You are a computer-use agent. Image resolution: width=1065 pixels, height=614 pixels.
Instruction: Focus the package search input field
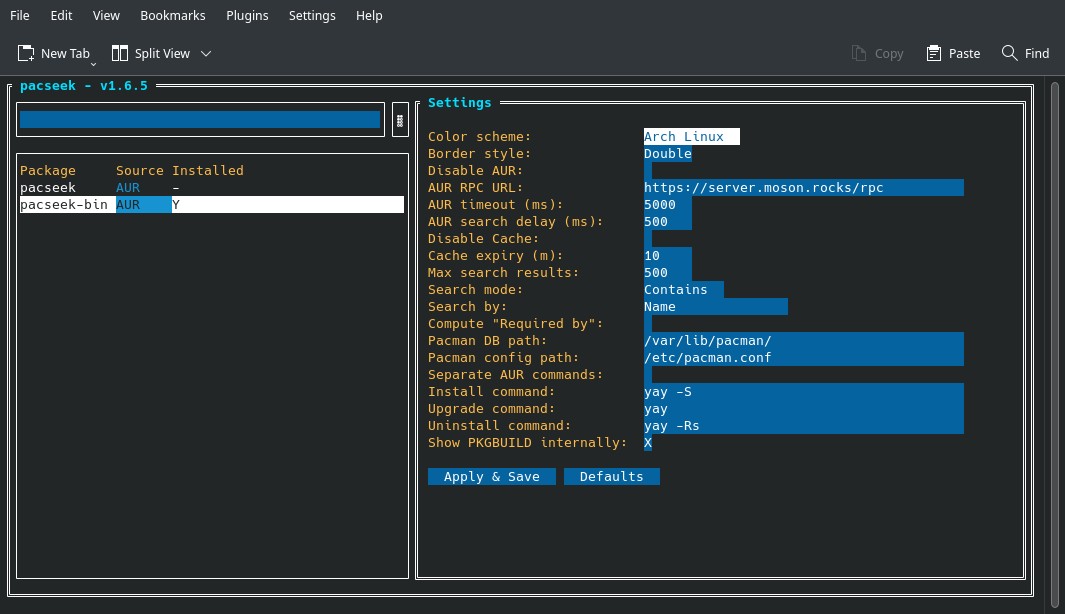[200, 120]
